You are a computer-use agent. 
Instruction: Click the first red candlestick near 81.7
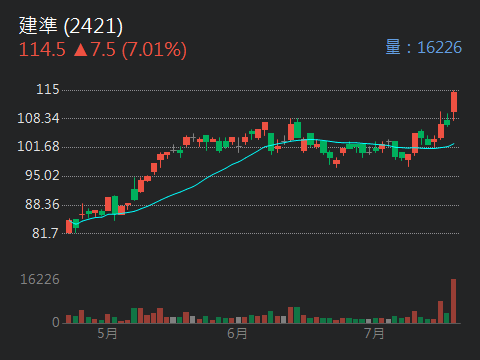coord(69,226)
